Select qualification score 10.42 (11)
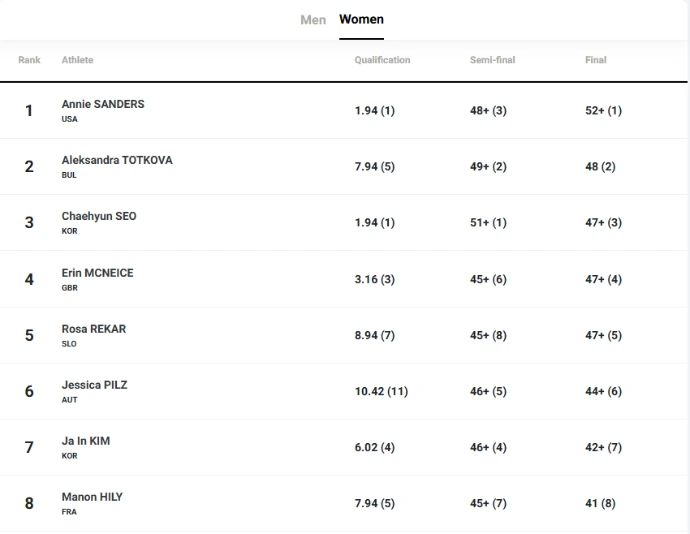The height and width of the screenshot is (534, 690). point(381,391)
